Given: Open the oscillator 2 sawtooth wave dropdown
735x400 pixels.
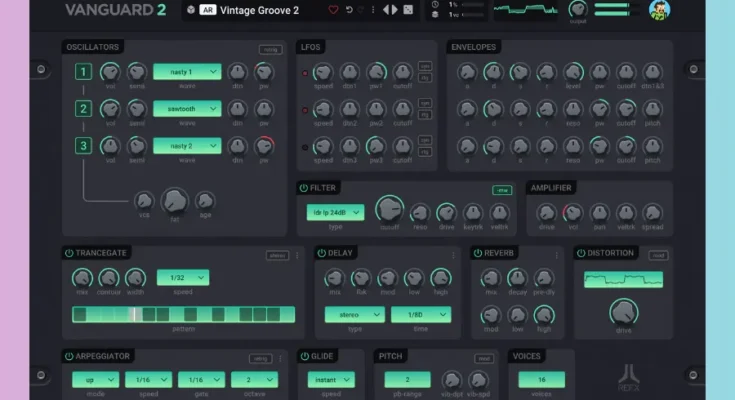Looking at the screenshot, I should [187, 108].
